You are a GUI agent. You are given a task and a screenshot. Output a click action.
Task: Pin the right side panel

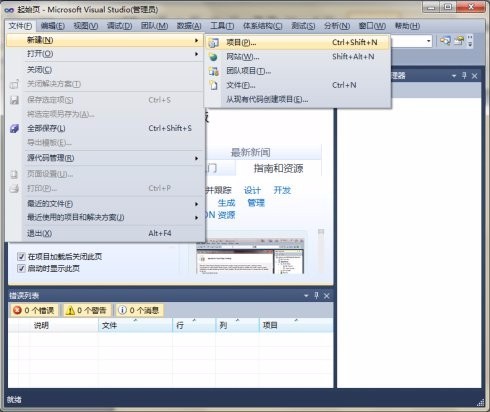pos(464,76)
